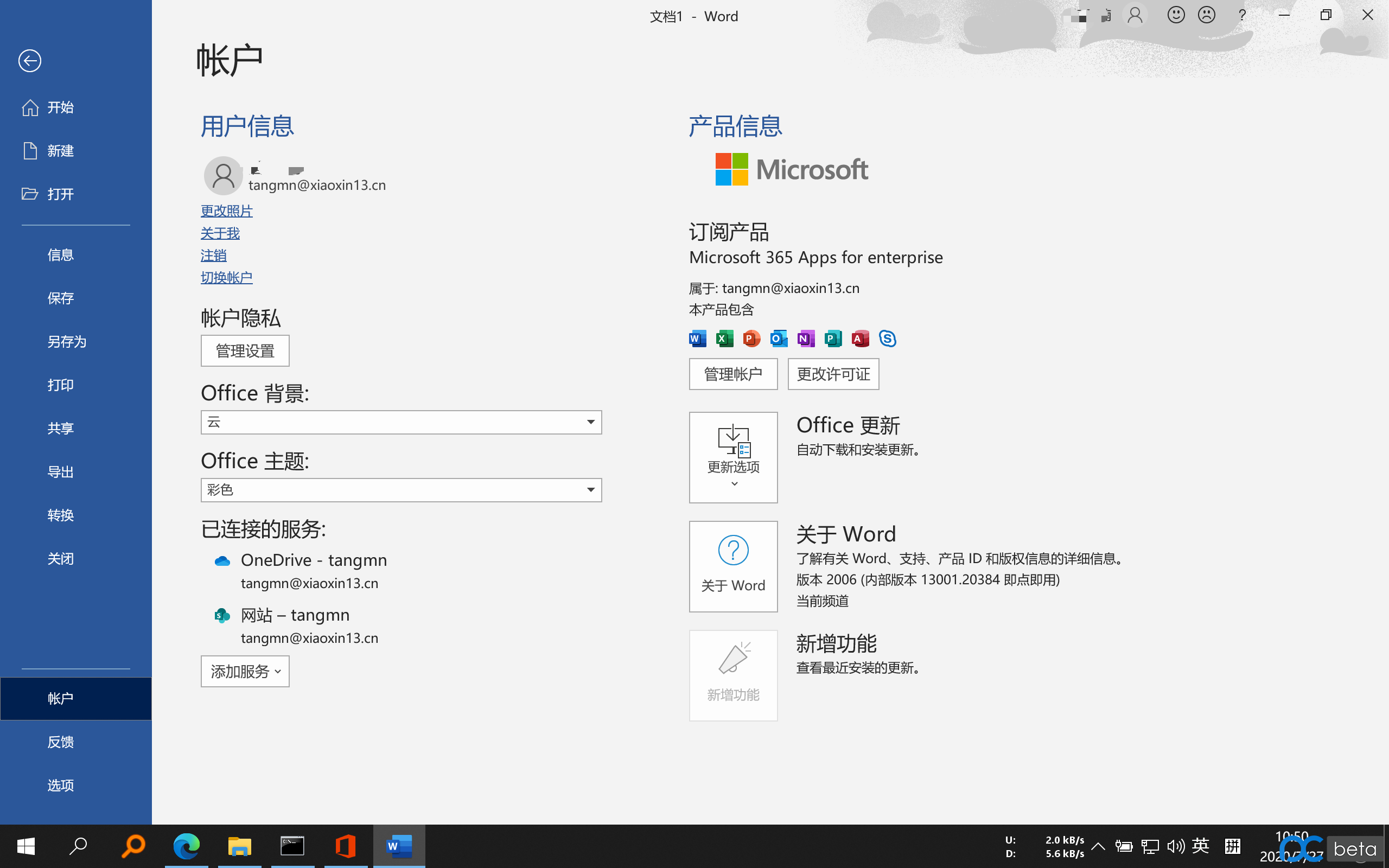Click the 新增功能 button
1389x868 pixels.
(x=733, y=676)
